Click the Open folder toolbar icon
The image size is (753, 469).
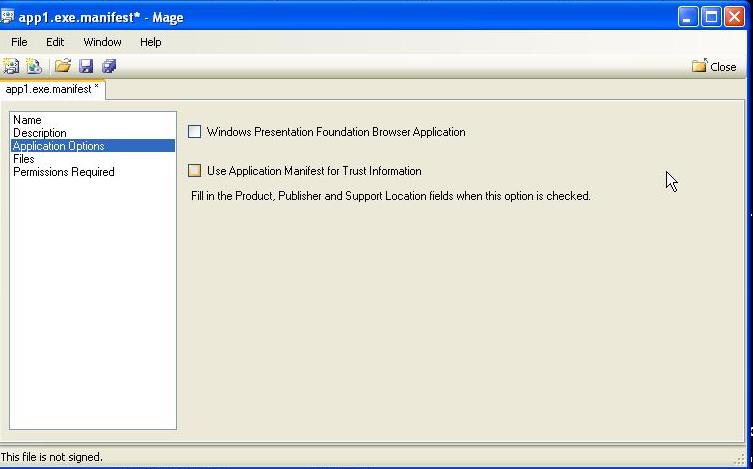pos(63,66)
